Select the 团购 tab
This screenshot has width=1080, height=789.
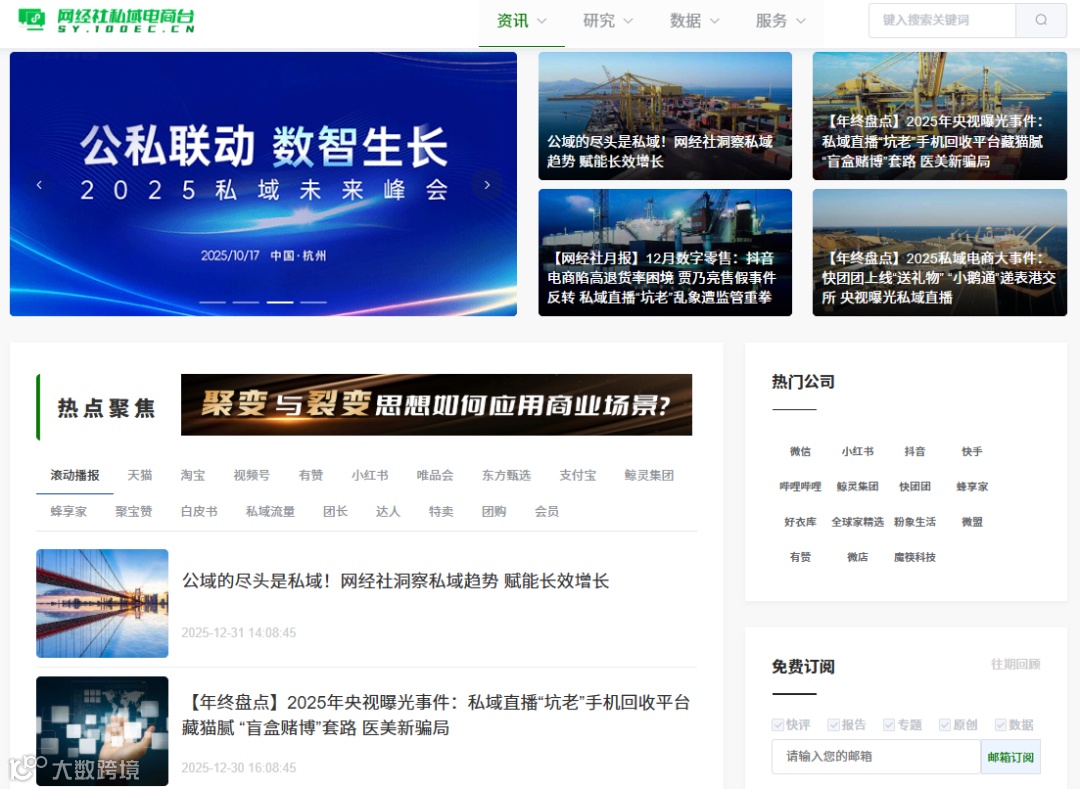click(494, 512)
